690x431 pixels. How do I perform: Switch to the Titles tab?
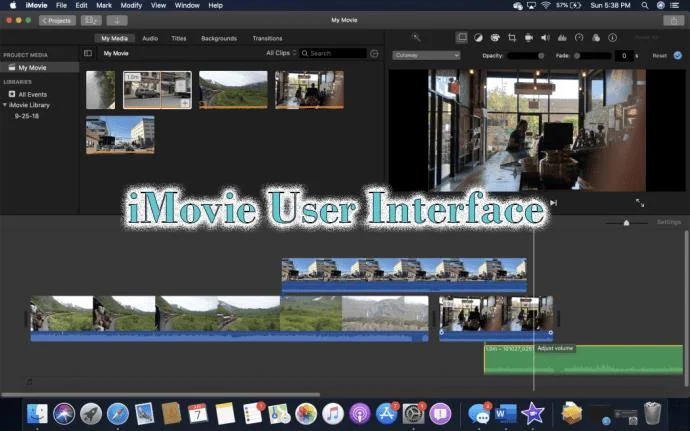179,38
